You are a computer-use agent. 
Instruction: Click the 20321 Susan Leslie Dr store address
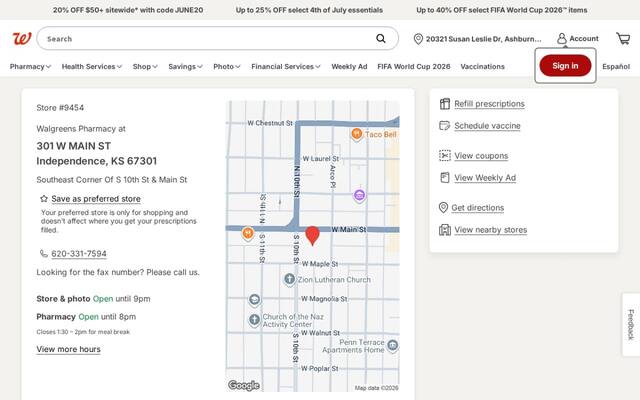pyautogui.click(x=483, y=39)
